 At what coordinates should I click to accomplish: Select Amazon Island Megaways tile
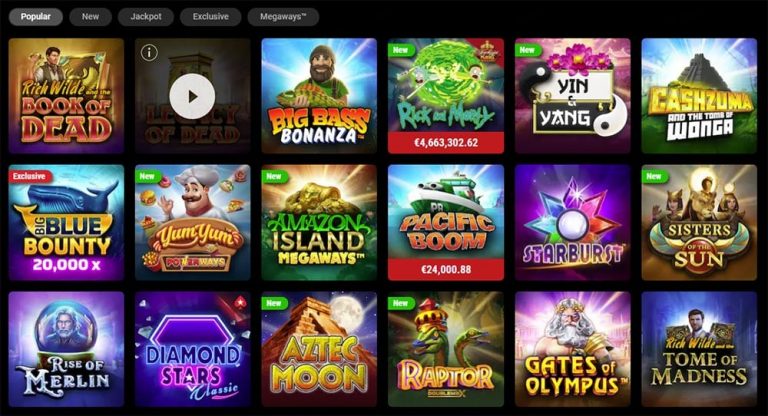319,222
